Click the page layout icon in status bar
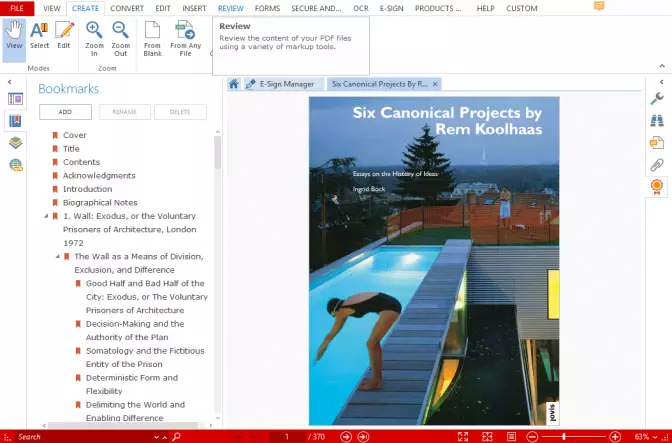 pos(511,437)
